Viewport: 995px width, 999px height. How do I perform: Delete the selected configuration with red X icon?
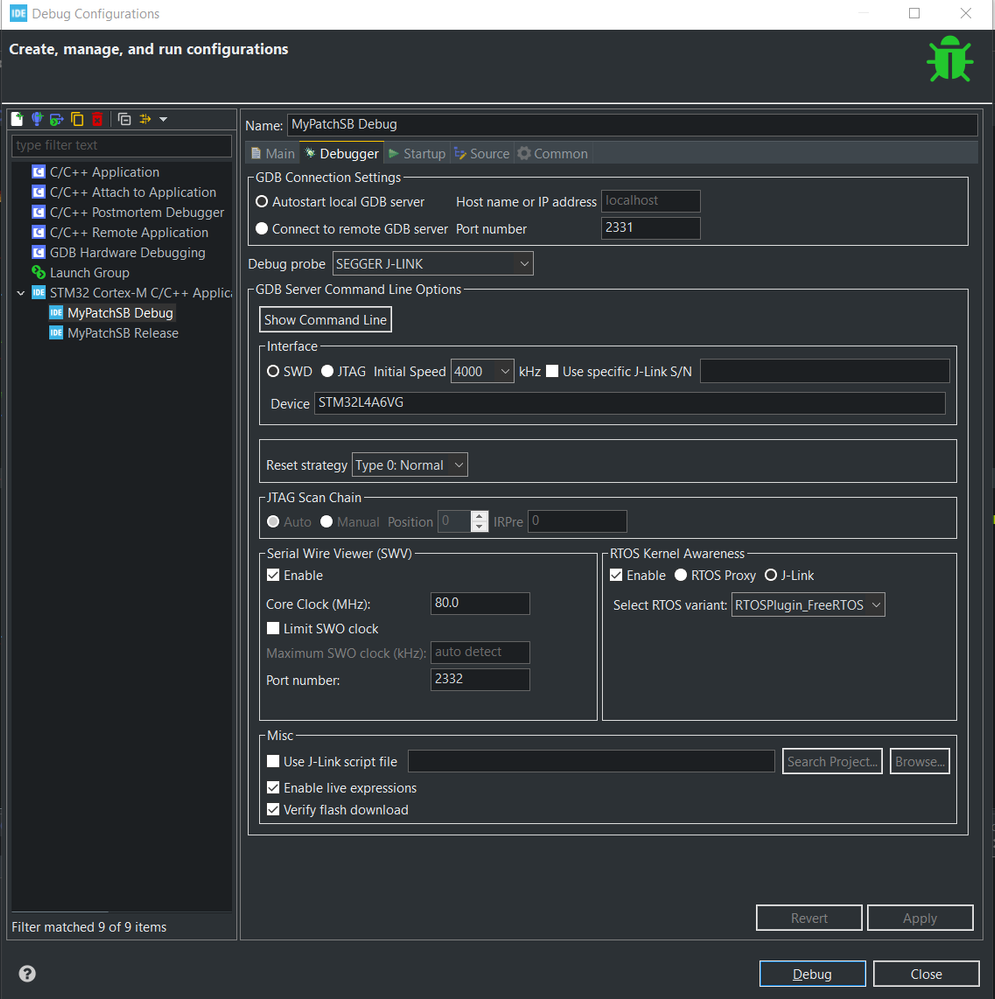[x=97, y=119]
